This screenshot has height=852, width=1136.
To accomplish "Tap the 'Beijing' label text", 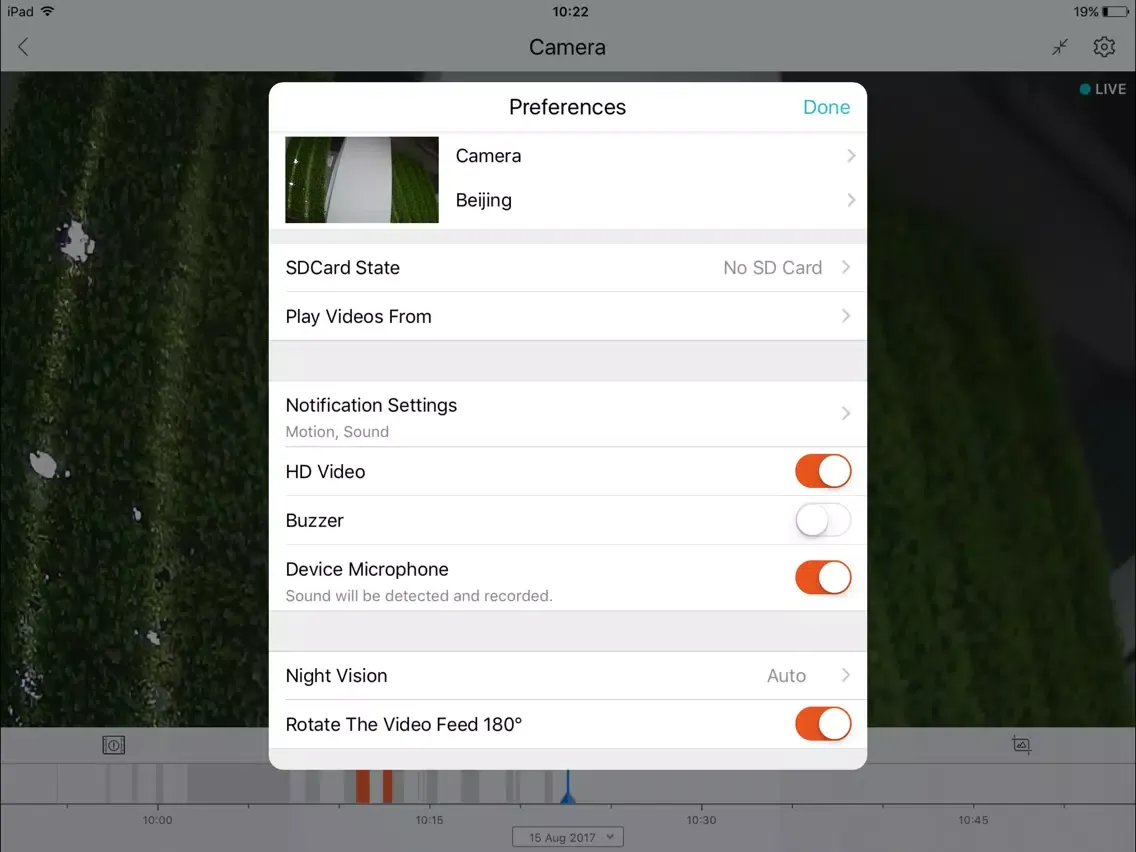I will point(483,201).
